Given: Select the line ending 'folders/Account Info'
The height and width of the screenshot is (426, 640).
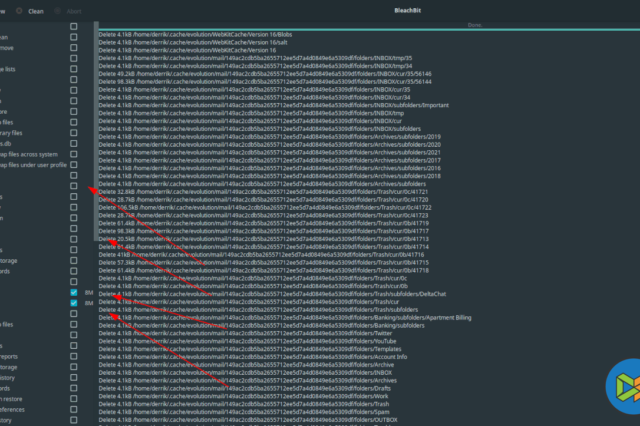Looking at the screenshot, I should pos(253,357).
